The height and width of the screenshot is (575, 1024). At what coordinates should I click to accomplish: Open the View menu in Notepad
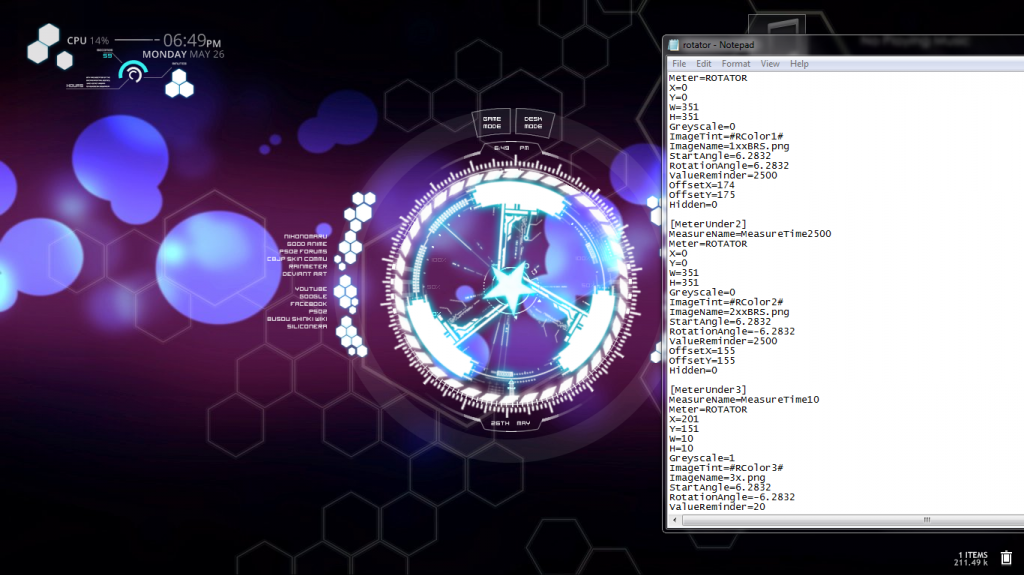click(x=770, y=63)
